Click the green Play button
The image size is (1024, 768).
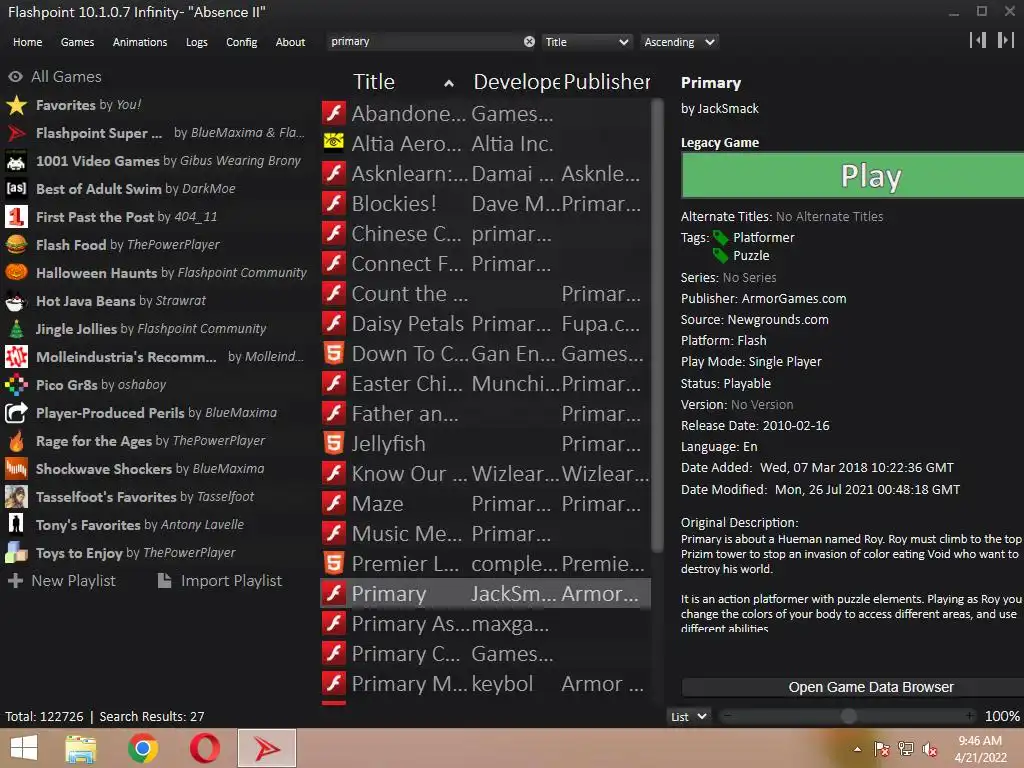pos(852,176)
